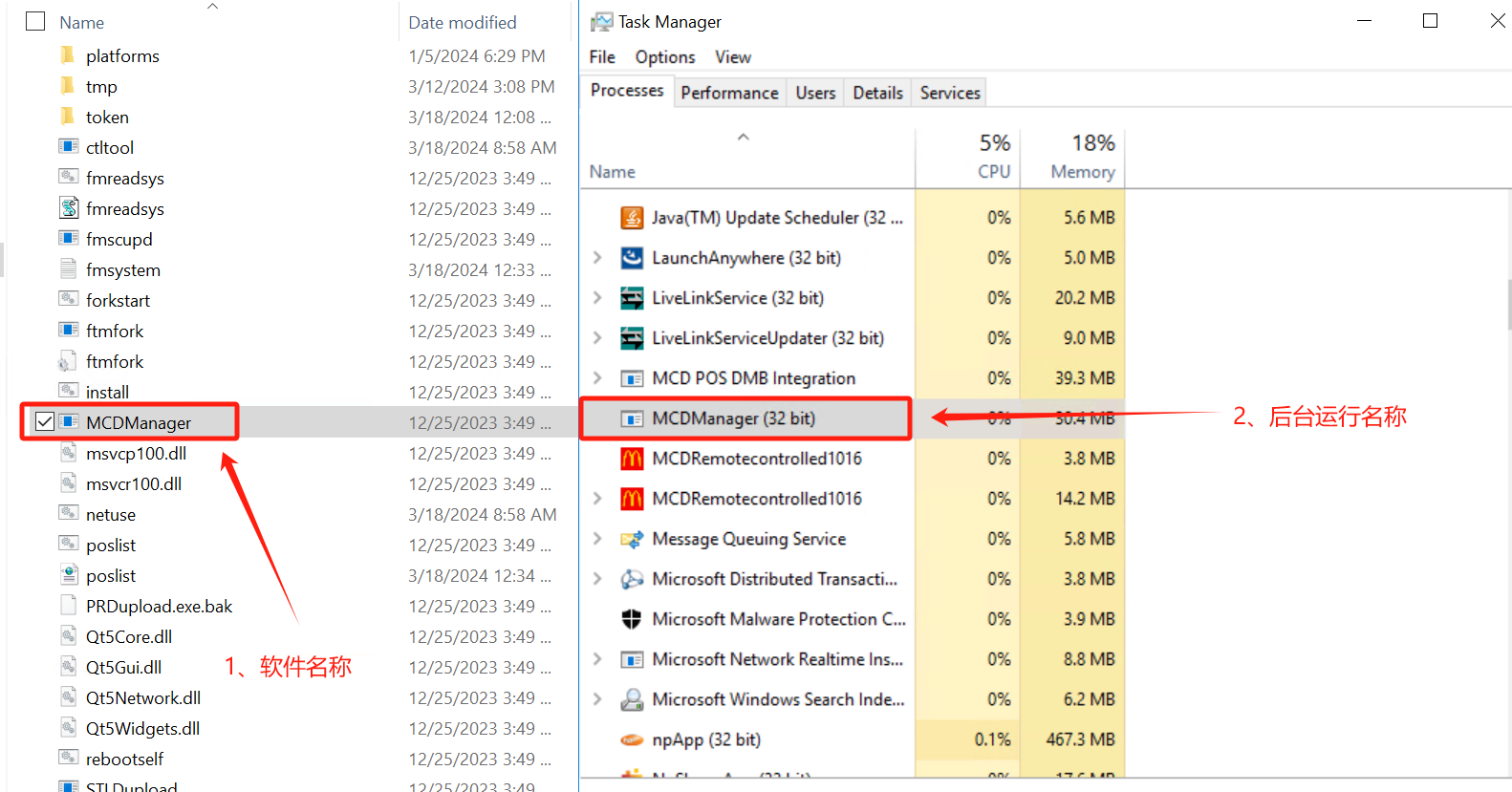Expand the MCD POS DMB Integration process
The height and width of the screenshot is (792, 1512).
coord(597,378)
